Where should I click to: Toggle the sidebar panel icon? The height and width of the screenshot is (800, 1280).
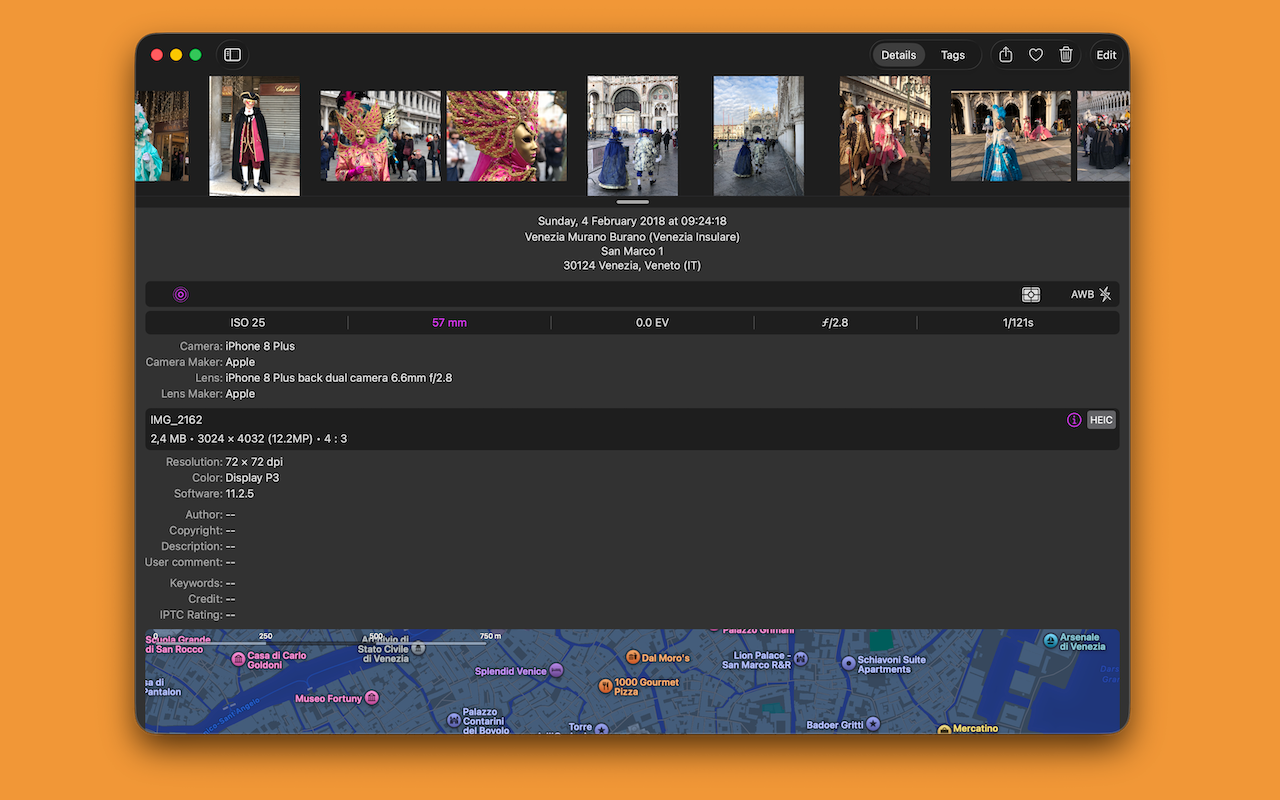232,55
